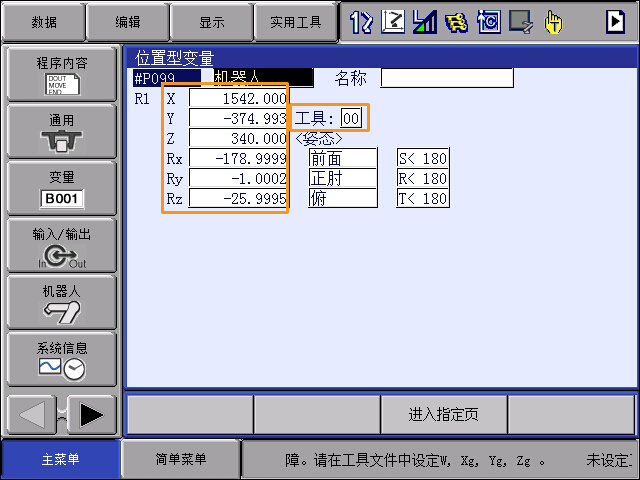Change the S< 180 posture setting

423,158
